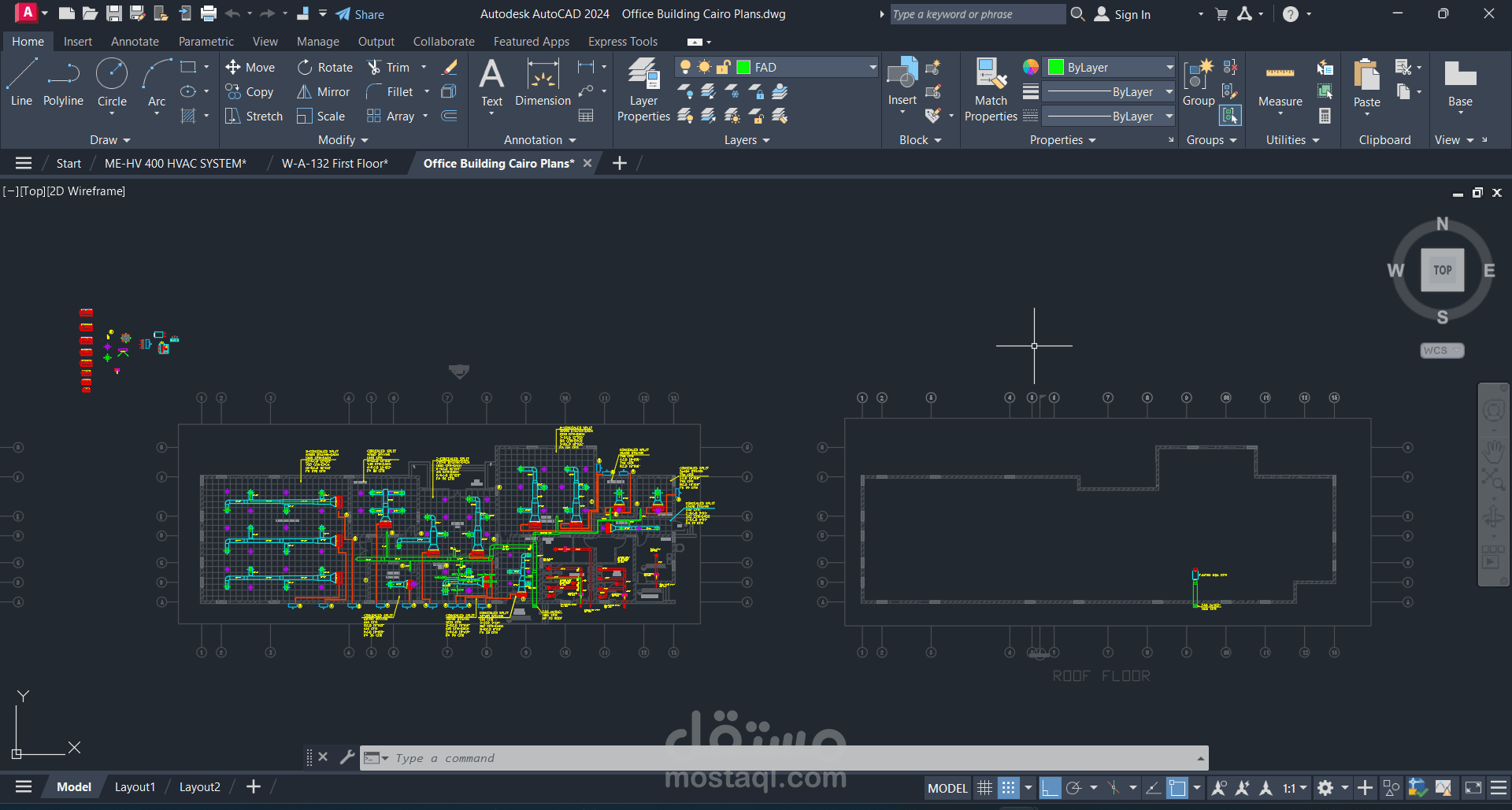Toggle drawing grid display in status bar
The image size is (1512, 810).
(x=984, y=788)
